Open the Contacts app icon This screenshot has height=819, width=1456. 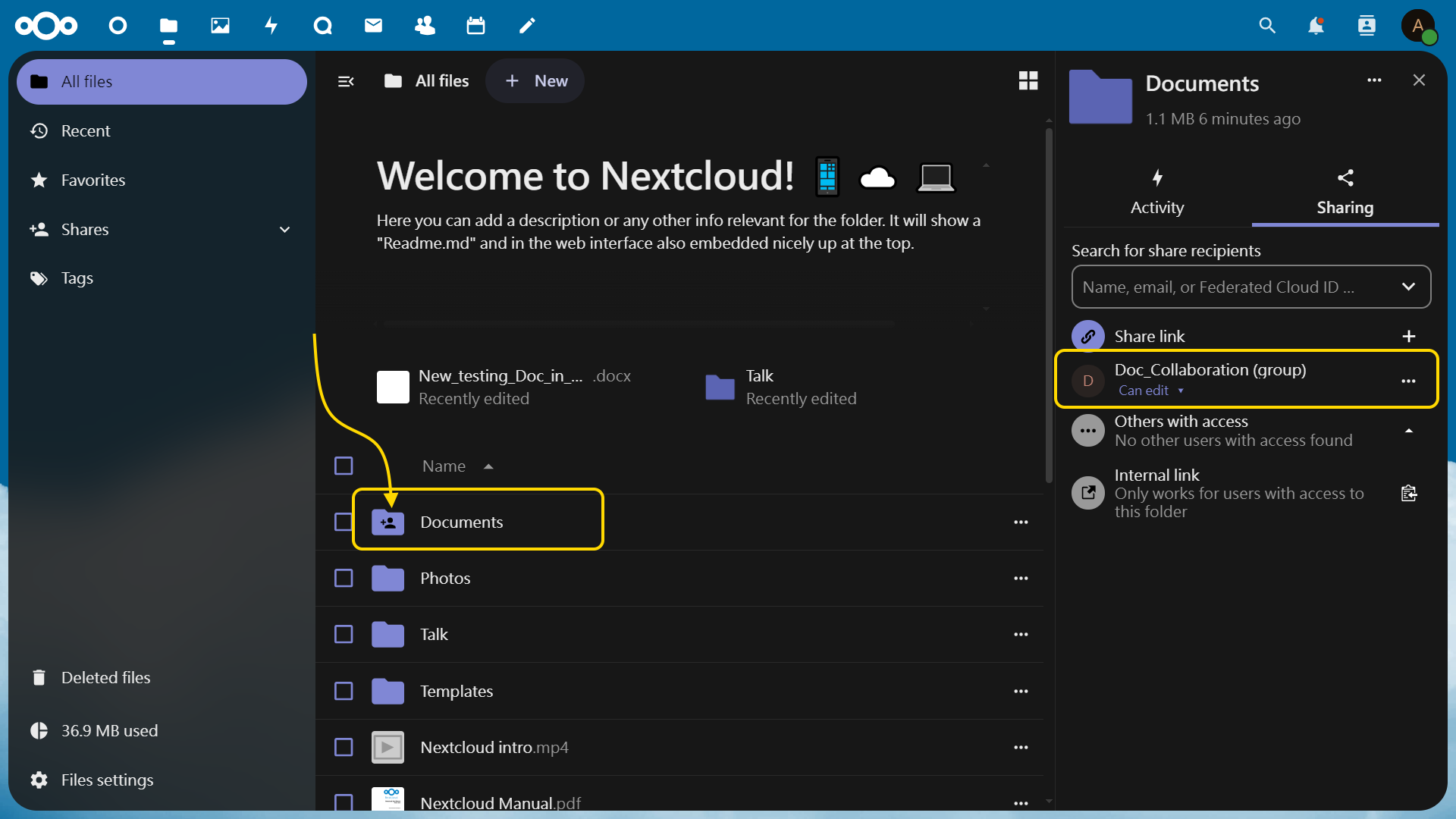click(425, 26)
